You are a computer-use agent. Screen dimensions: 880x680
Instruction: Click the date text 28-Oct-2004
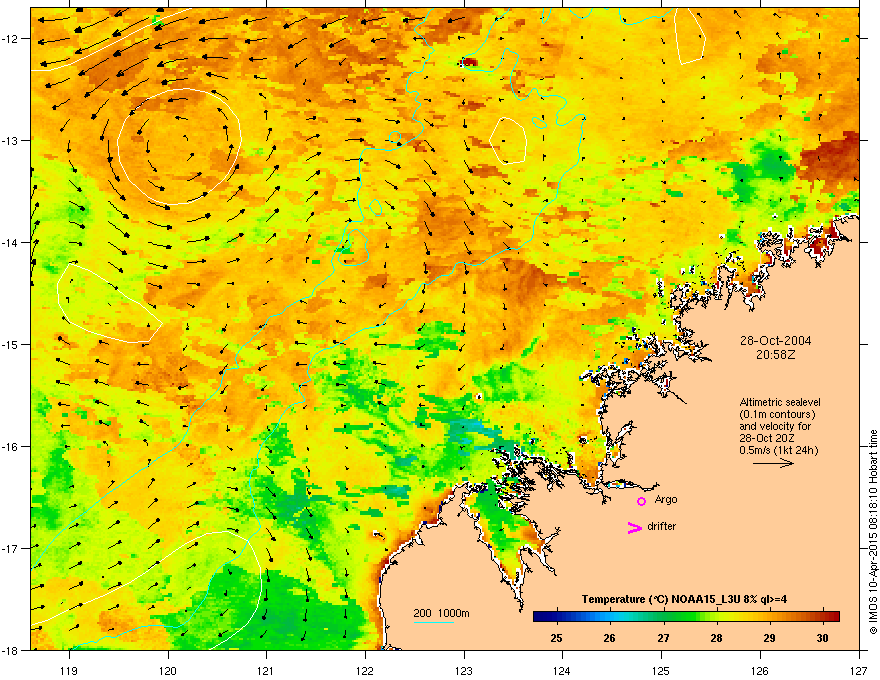pos(775,341)
